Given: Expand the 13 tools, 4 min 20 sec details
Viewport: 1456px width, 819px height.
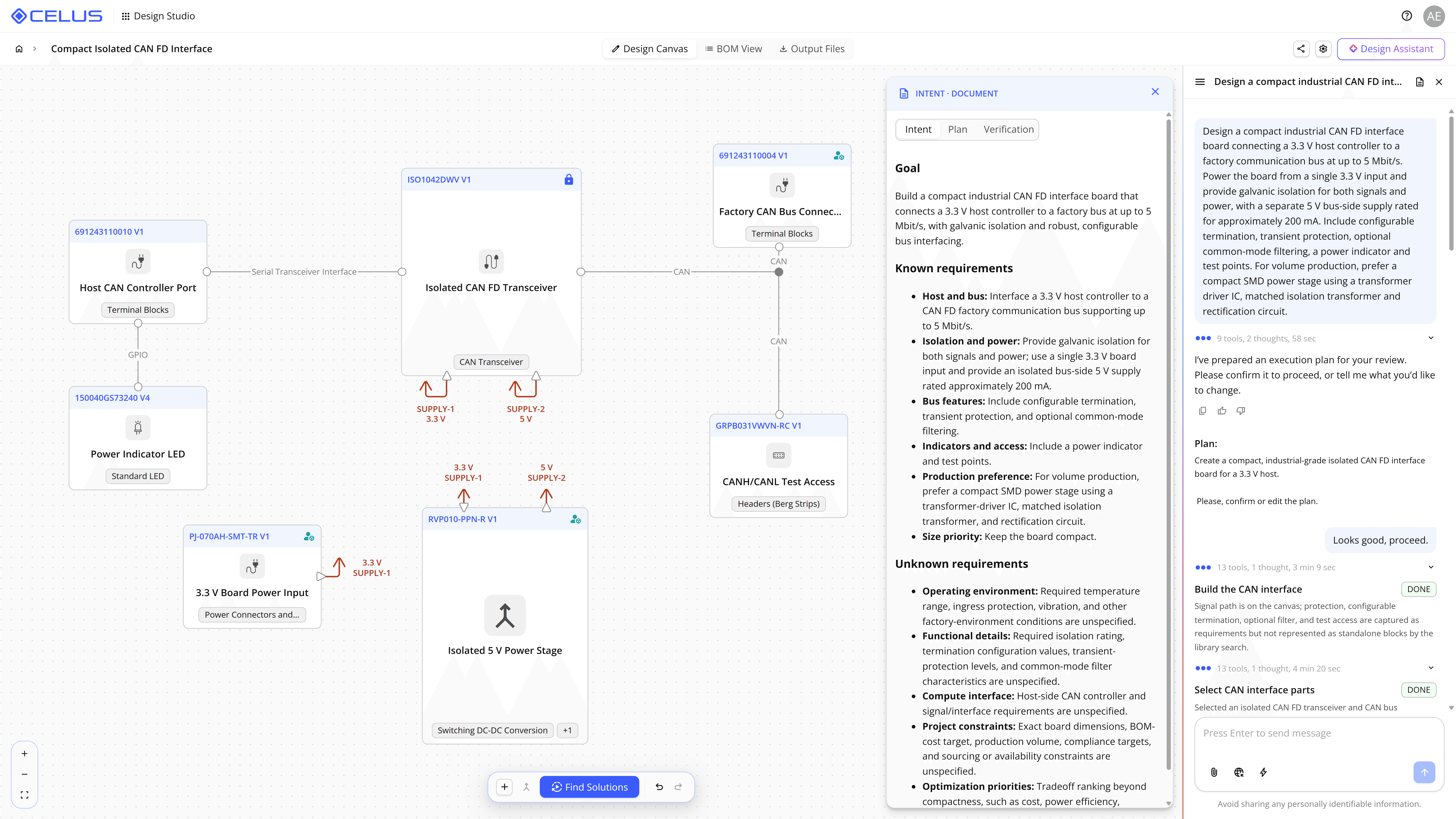Looking at the screenshot, I should [x=1431, y=668].
